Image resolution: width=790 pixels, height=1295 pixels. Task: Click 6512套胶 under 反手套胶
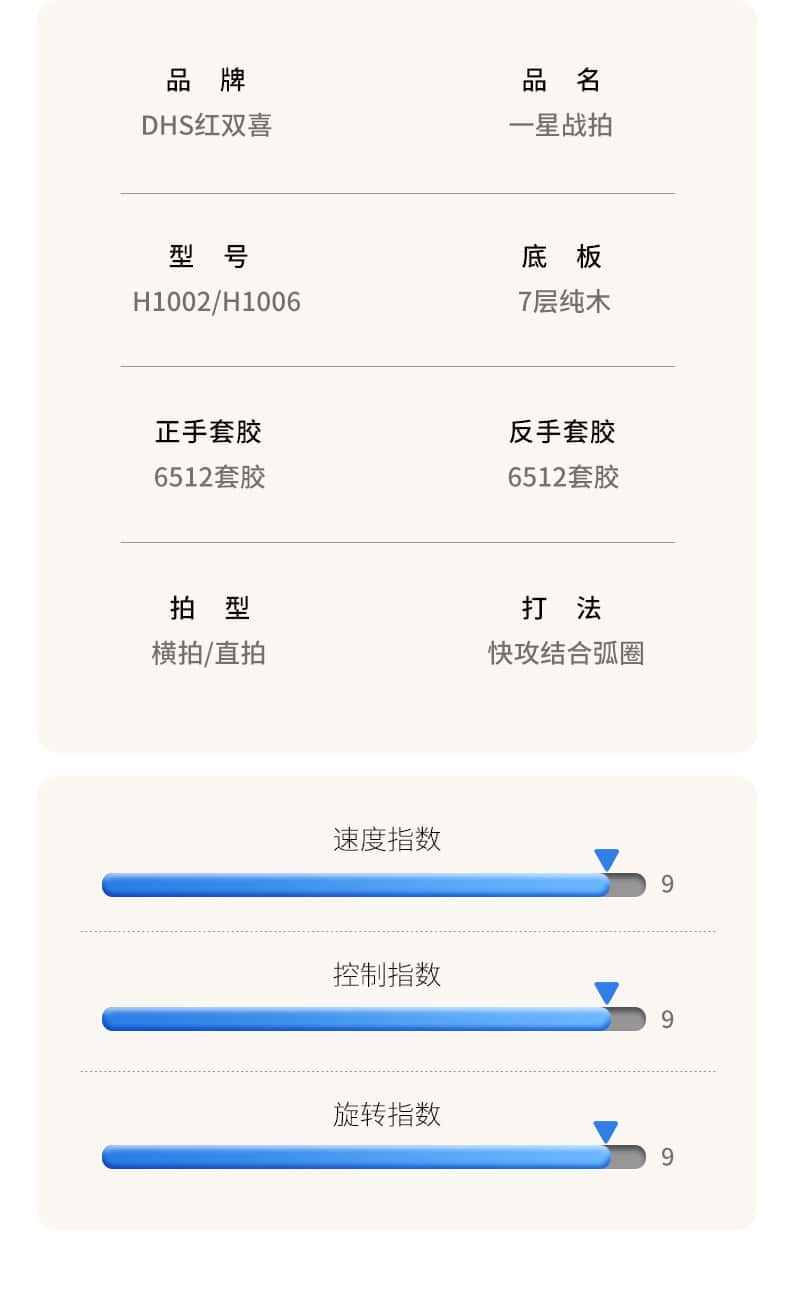coord(563,477)
